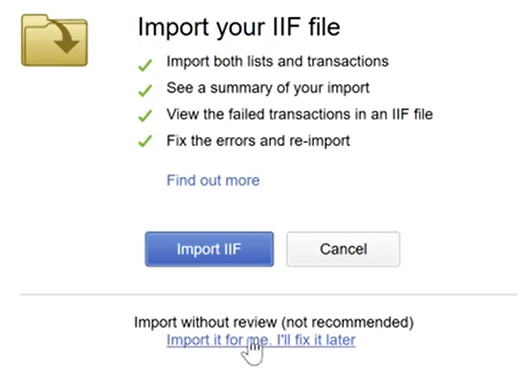Click View the failed transactions in an IIF file text

coord(300,114)
